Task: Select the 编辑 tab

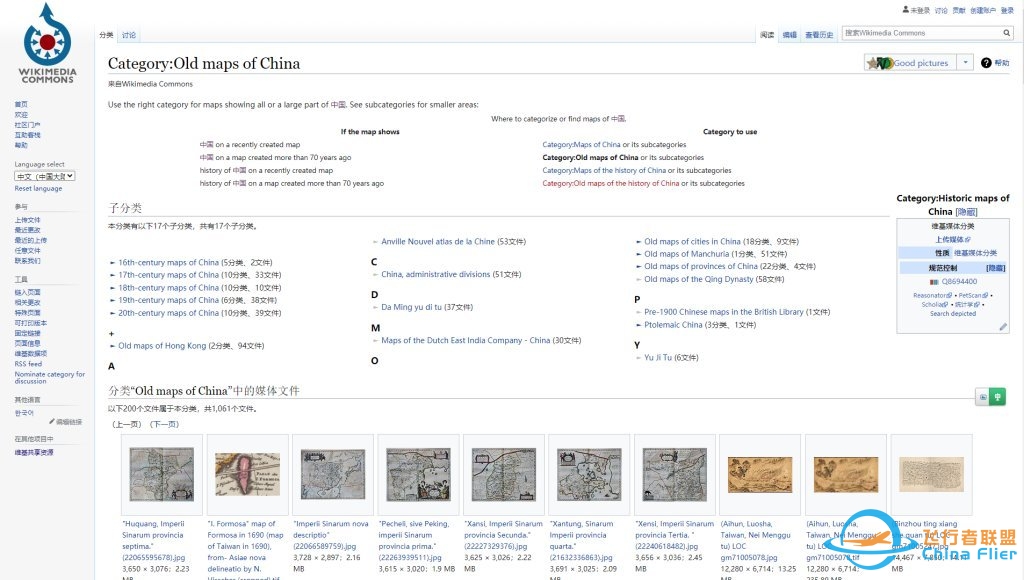Action: [x=790, y=35]
